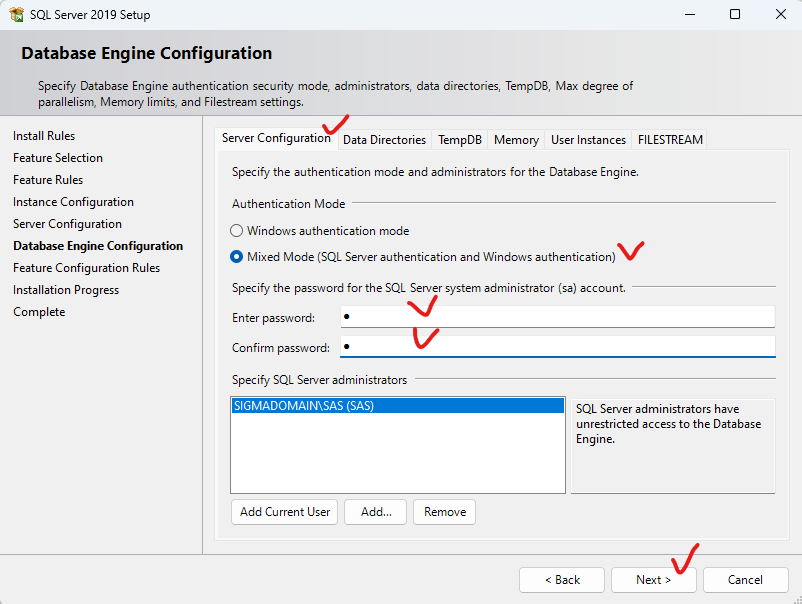Select Windows authentication mode radio button
The image size is (802, 604).
(236, 231)
